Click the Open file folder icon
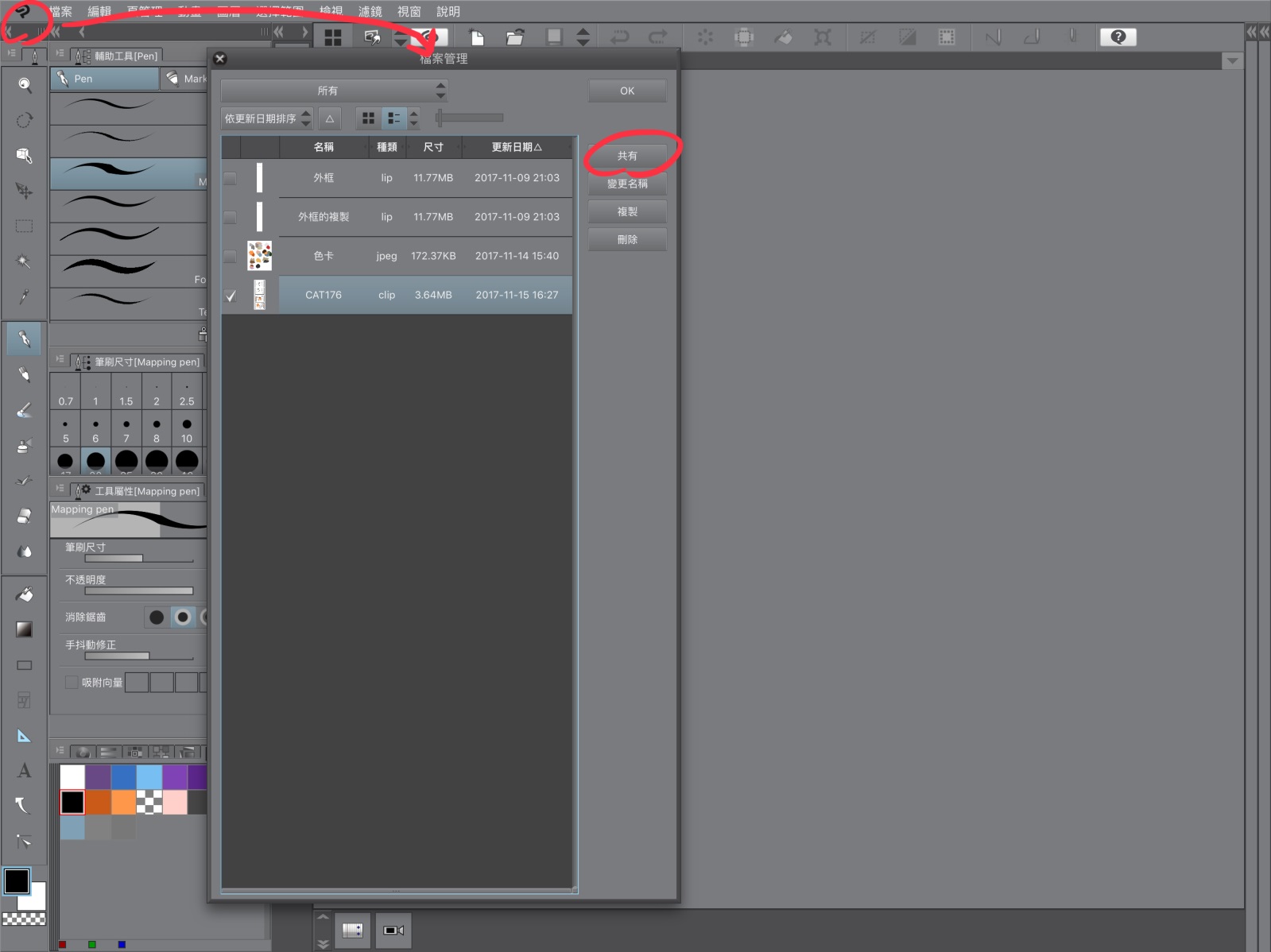Image resolution: width=1271 pixels, height=952 pixels. coord(515,37)
